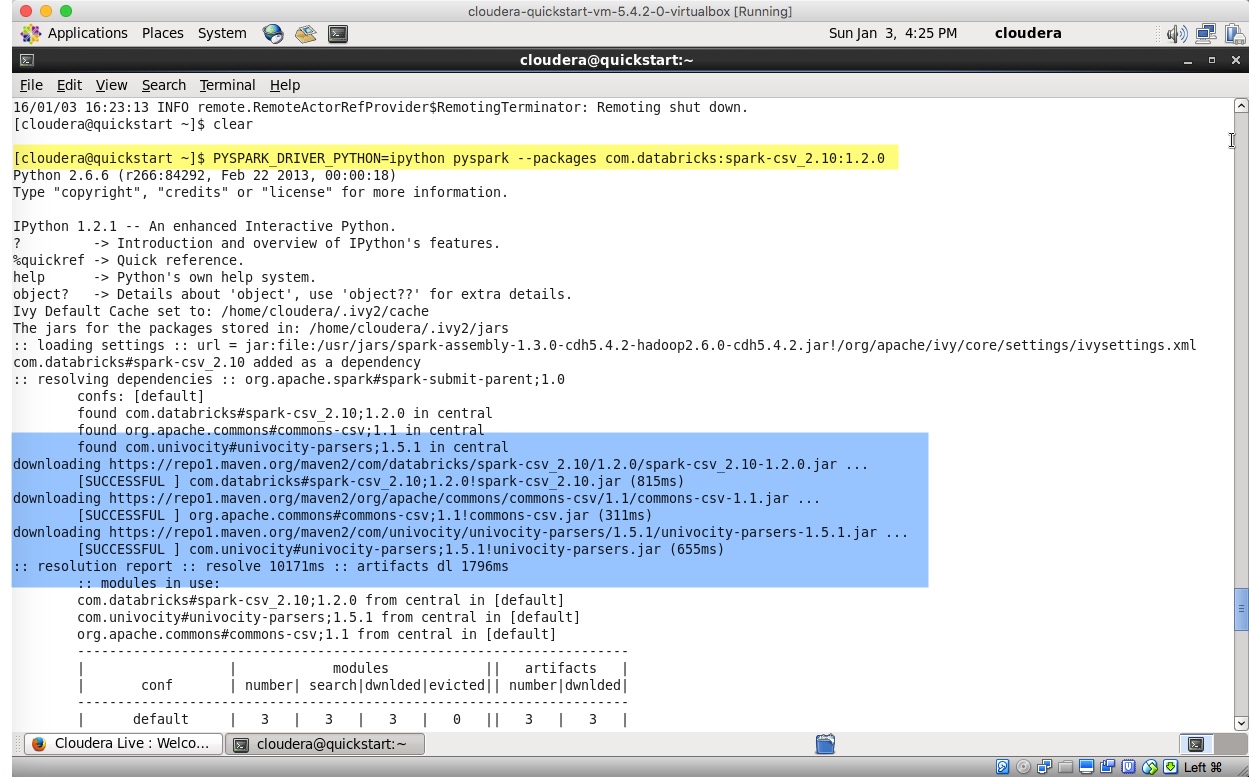
Task: Open the cloudera user menu
Action: coord(1028,33)
